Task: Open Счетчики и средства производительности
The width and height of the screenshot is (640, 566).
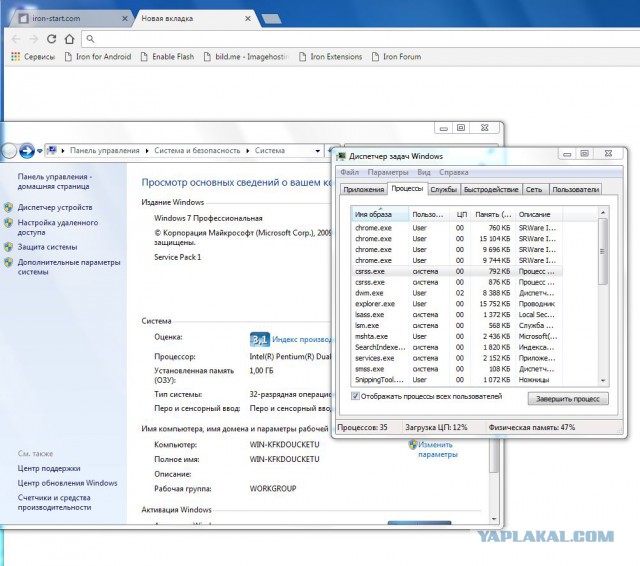Action: point(54,502)
